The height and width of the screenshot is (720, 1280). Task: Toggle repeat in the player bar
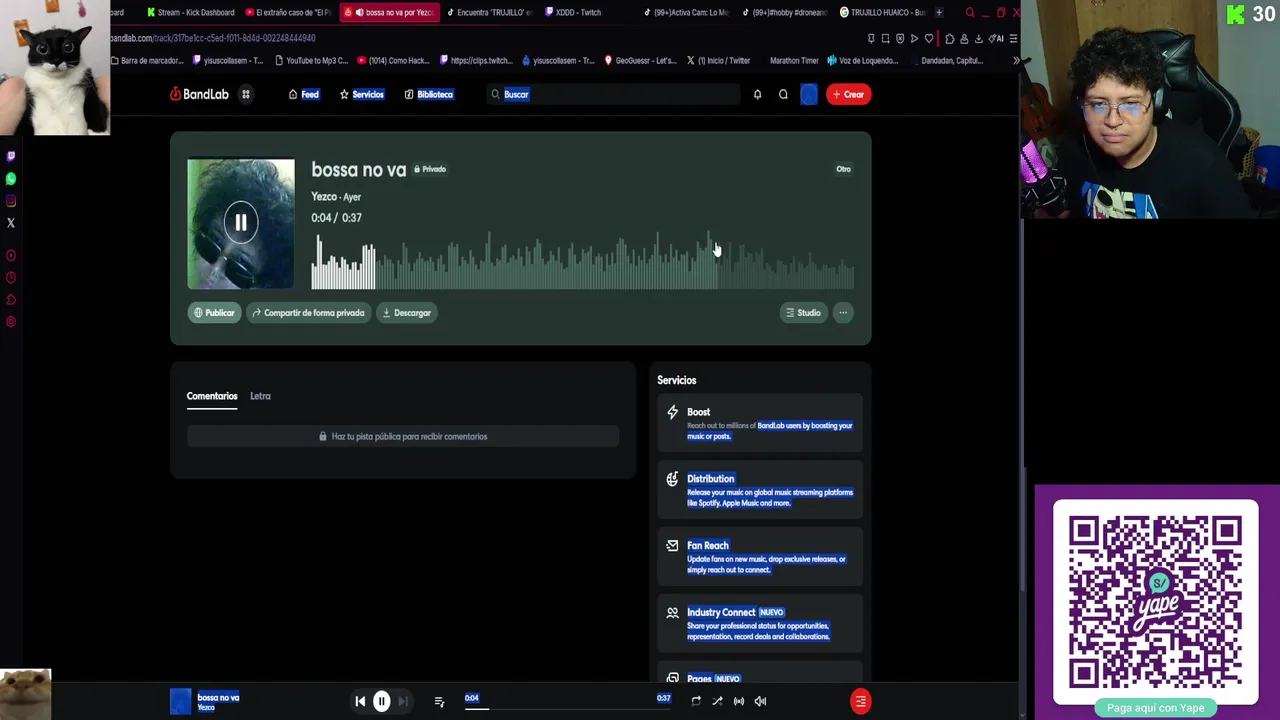click(x=696, y=701)
